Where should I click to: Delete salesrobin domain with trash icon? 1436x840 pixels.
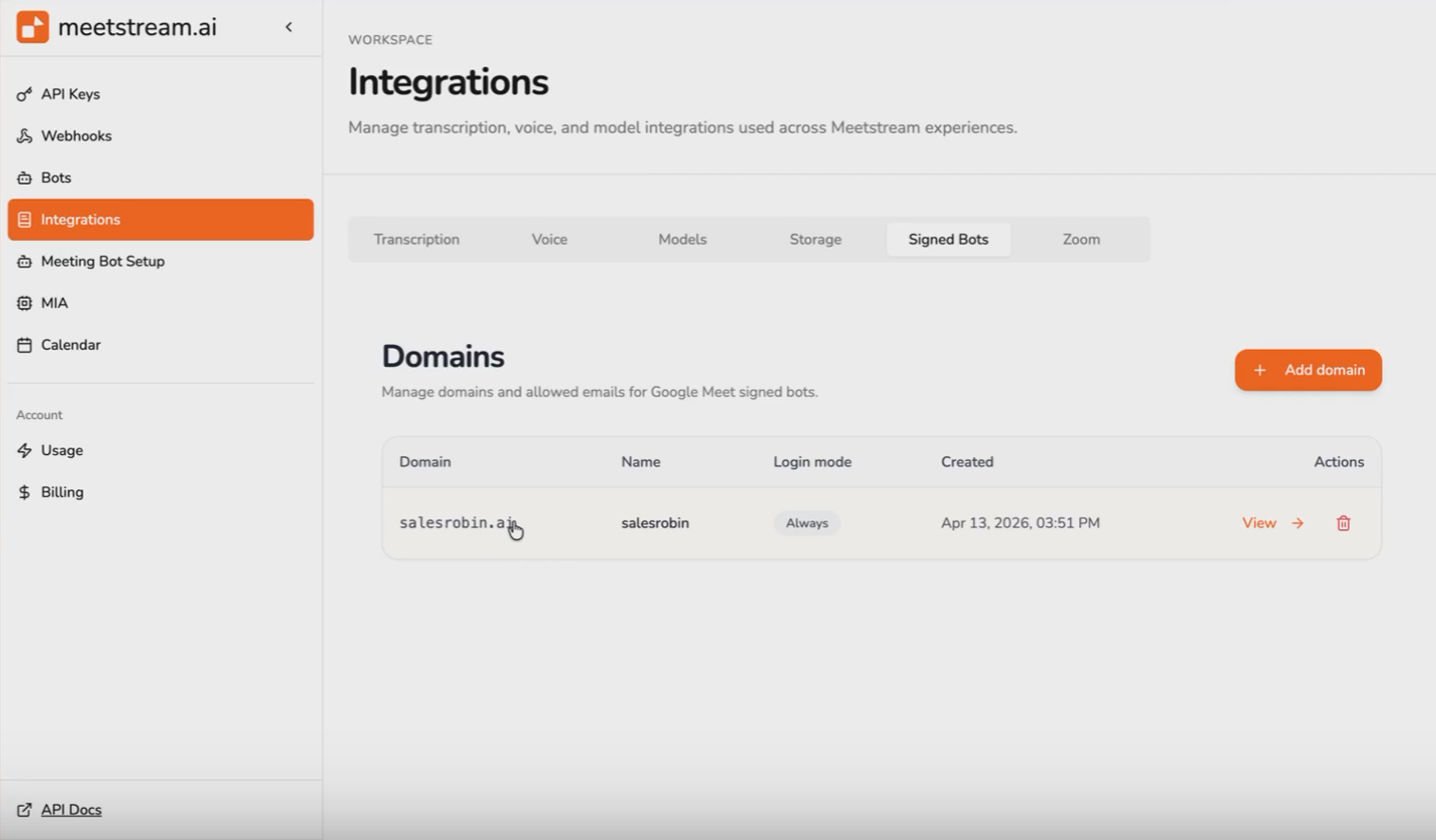coord(1343,523)
